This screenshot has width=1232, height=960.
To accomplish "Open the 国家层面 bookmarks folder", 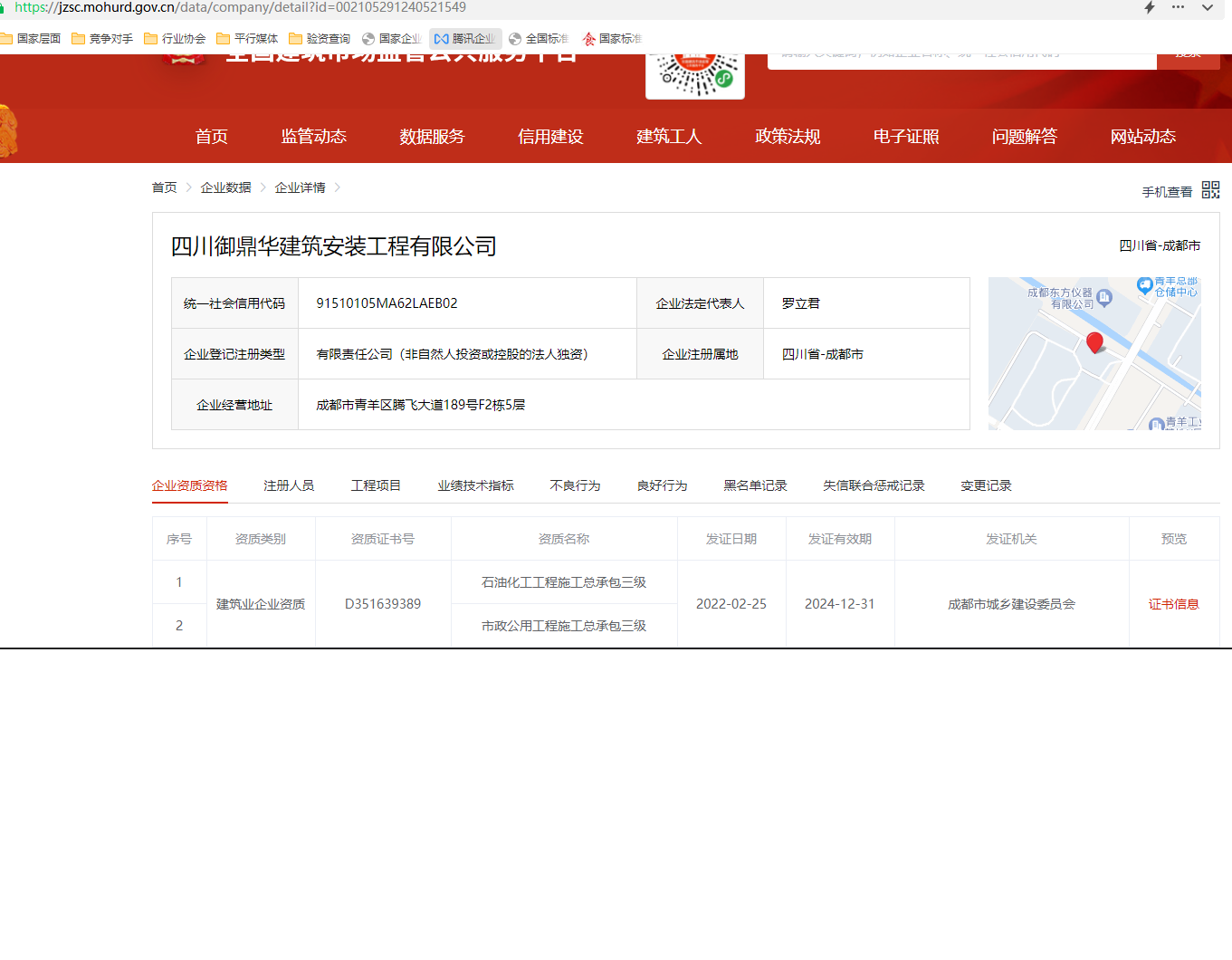I will pyautogui.click(x=31, y=39).
